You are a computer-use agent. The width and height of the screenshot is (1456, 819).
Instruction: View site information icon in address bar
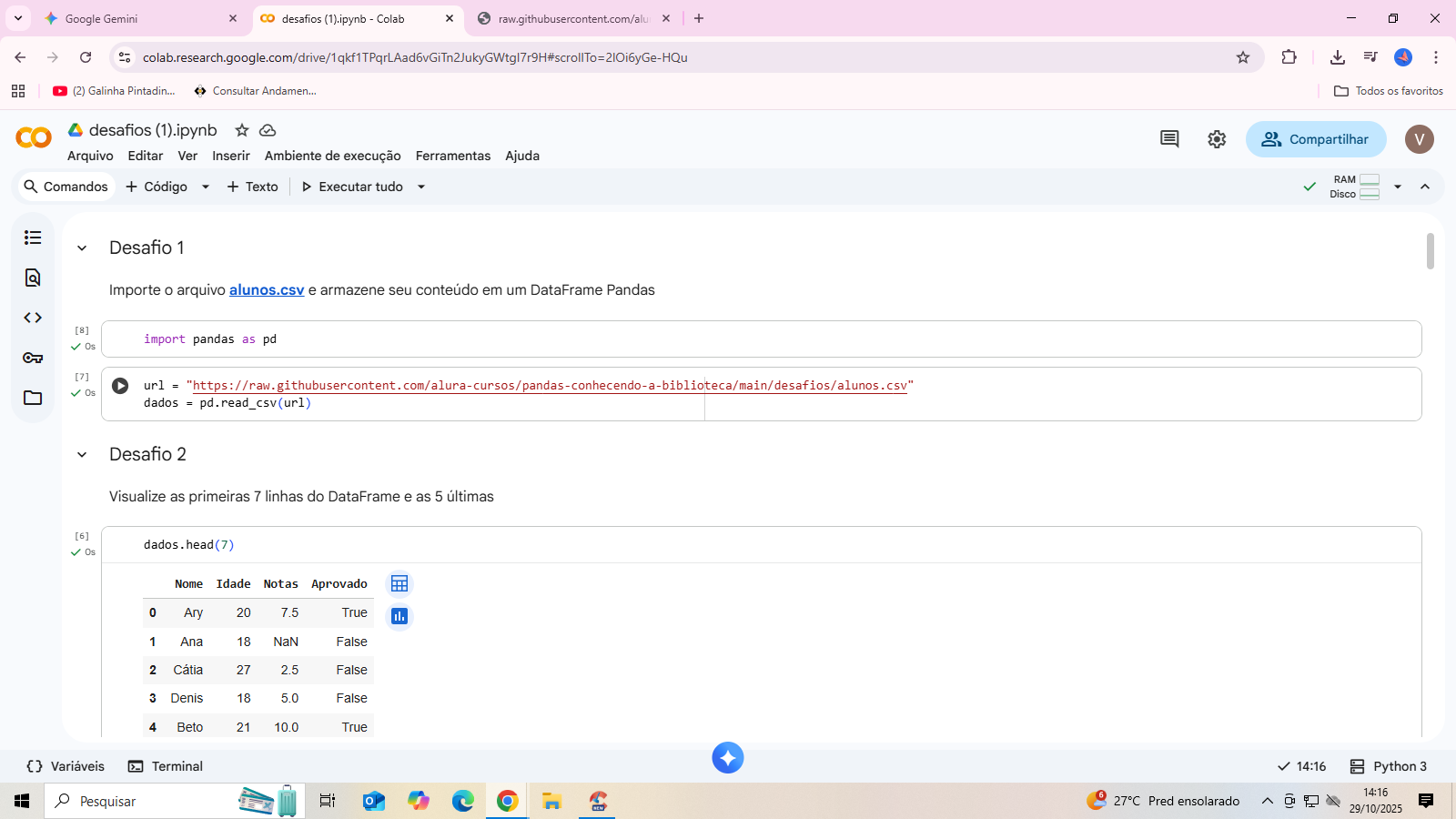click(126, 57)
